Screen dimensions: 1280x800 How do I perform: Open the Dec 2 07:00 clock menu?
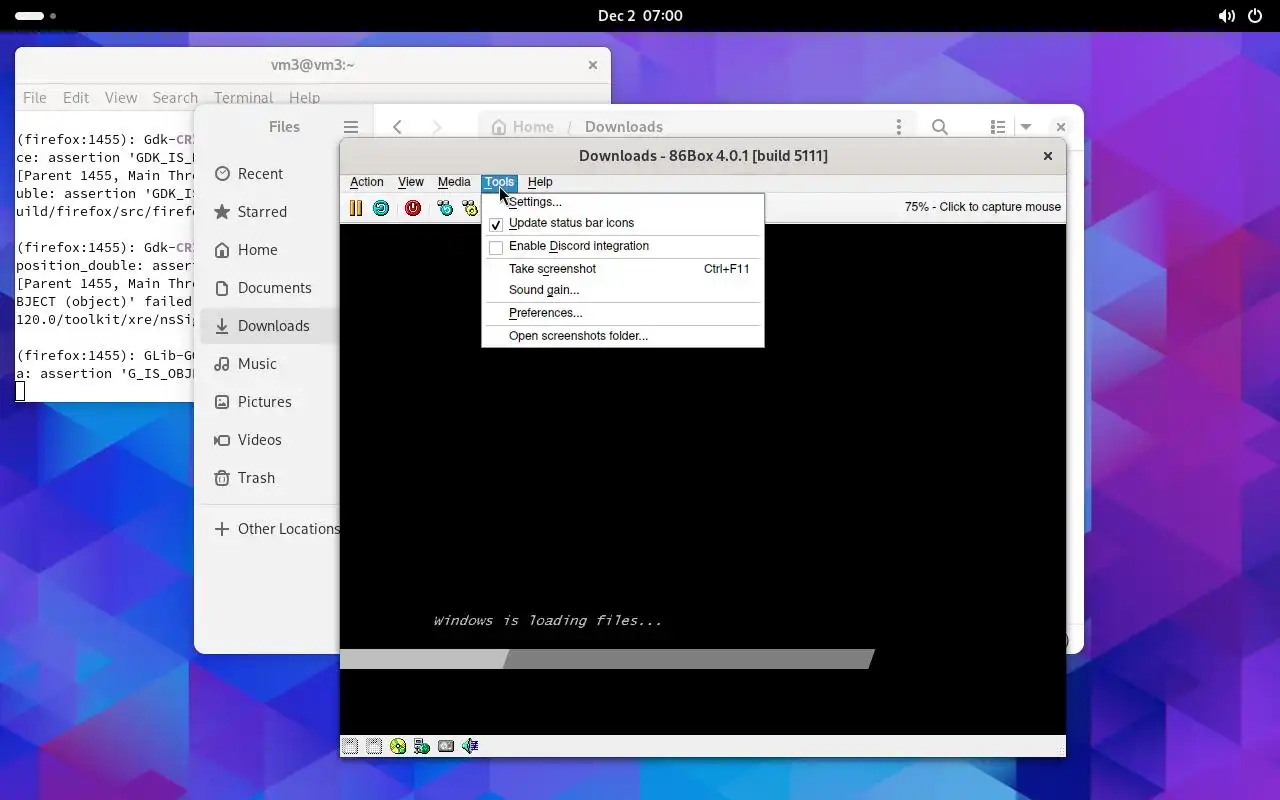[x=640, y=16]
